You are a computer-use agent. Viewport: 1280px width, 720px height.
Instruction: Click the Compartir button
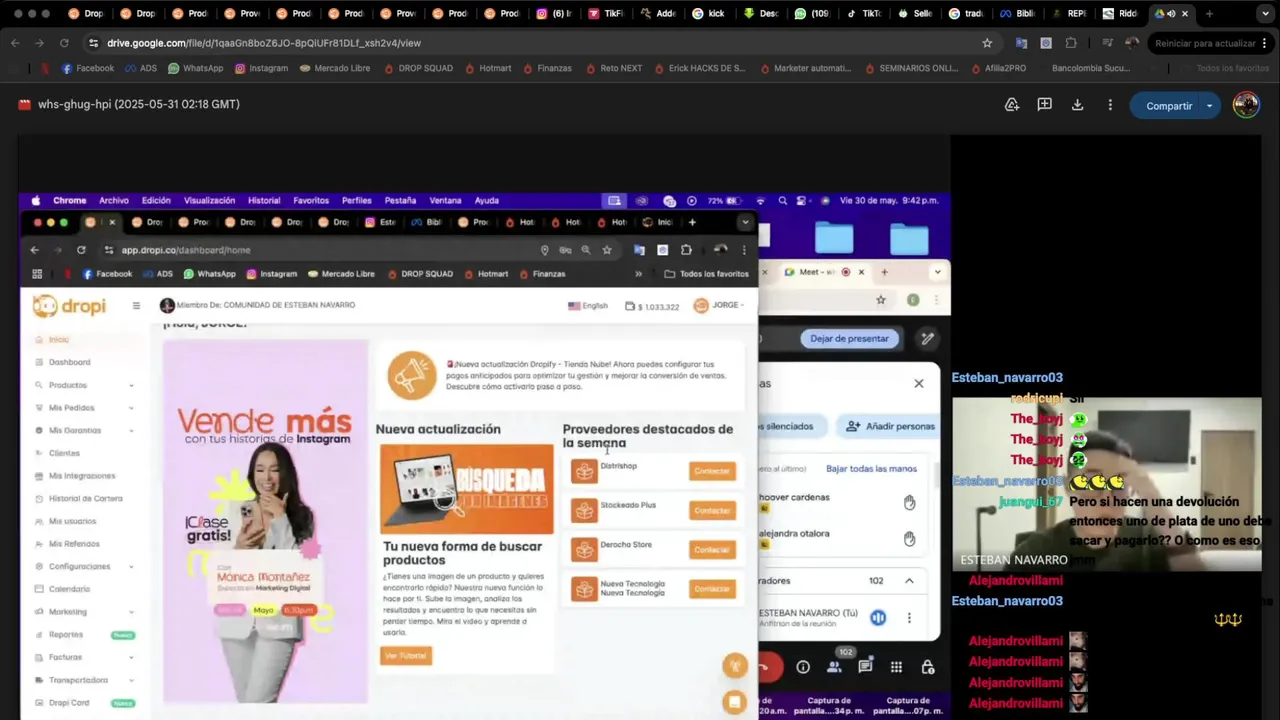[1169, 105]
